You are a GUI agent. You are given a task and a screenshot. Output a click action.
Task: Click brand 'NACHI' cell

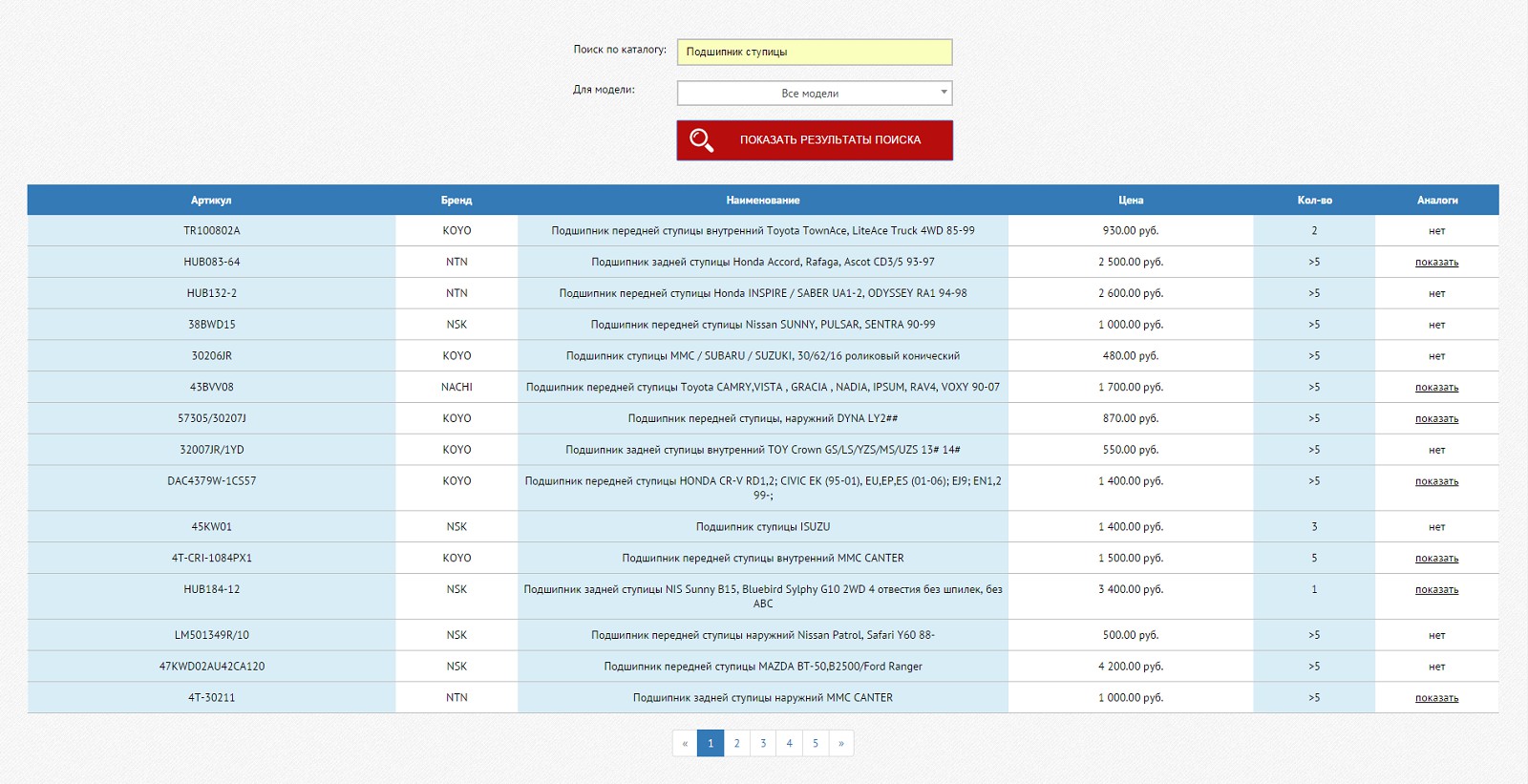(456, 387)
